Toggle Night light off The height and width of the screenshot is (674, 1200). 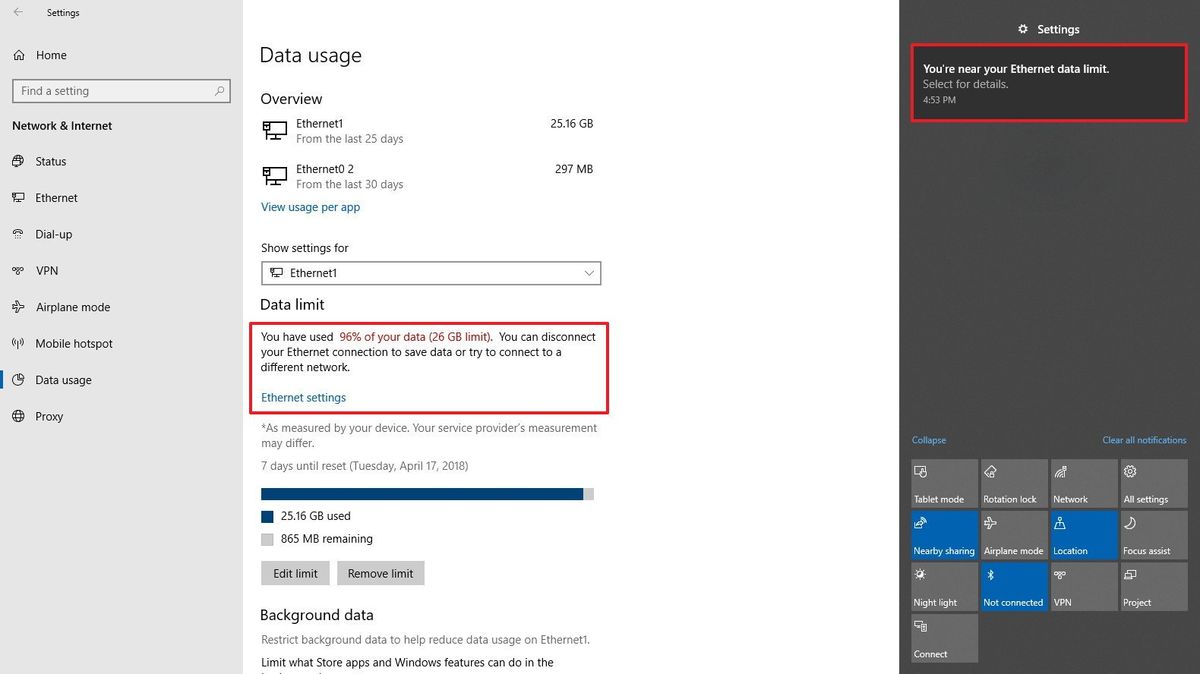[x=943, y=586]
